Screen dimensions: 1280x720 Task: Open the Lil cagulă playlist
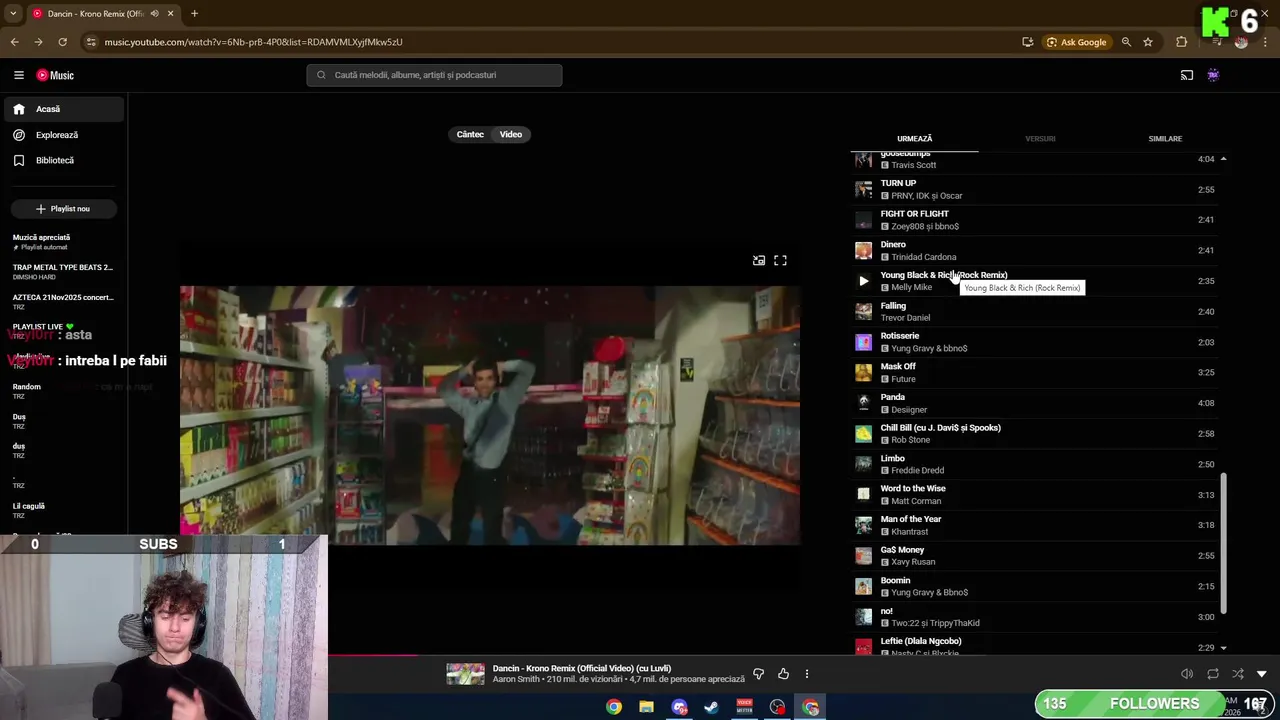(63, 511)
